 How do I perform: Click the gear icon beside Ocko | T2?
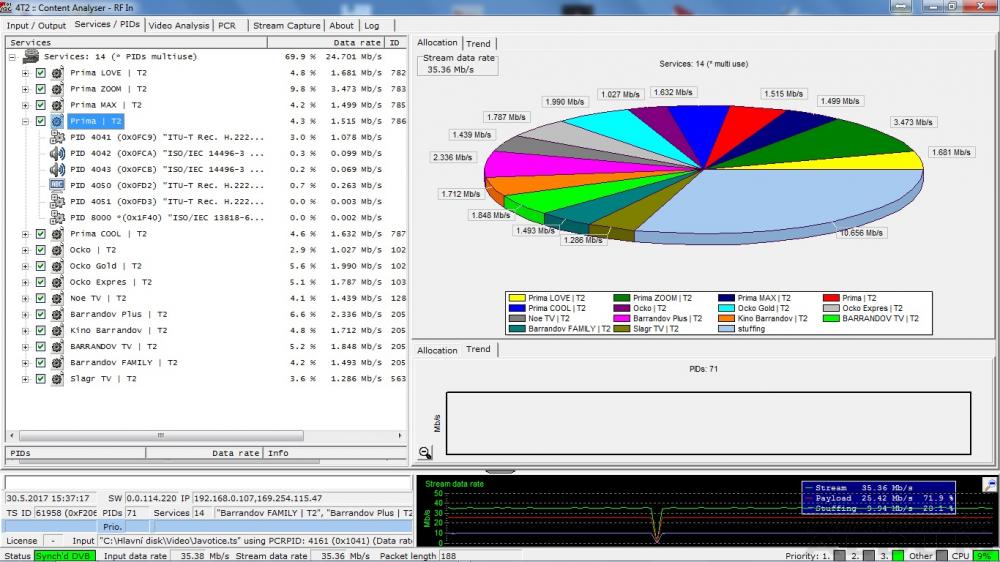(x=57, y=250)
